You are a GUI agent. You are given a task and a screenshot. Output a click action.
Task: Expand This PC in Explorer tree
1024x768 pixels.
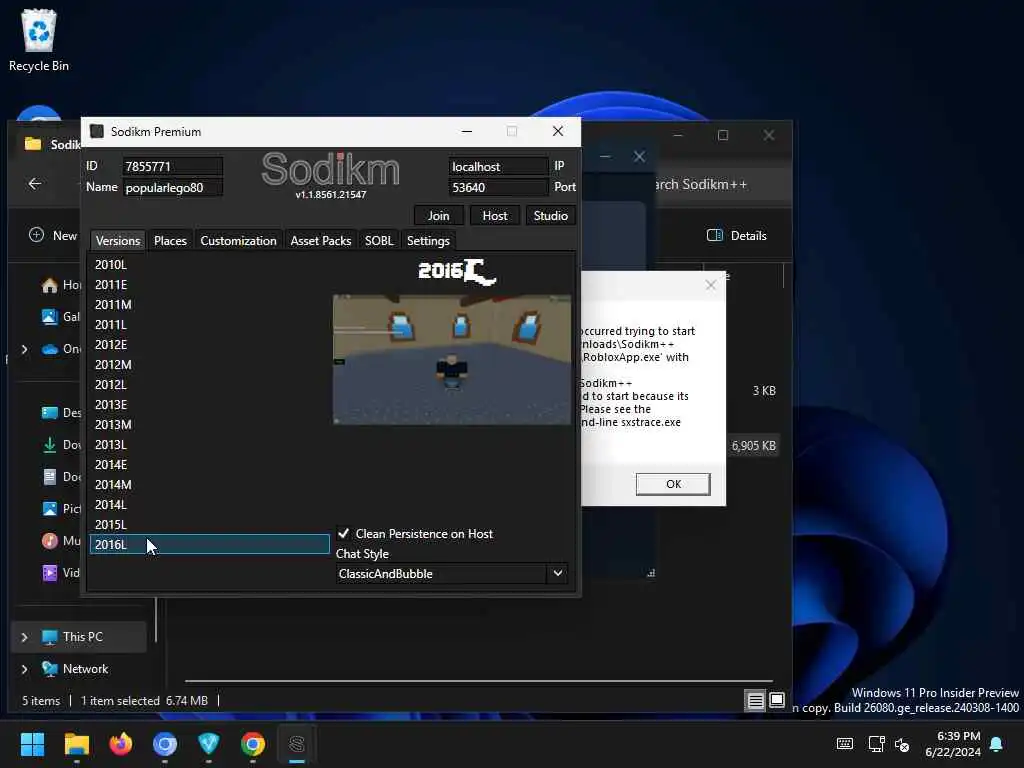click(24, 637)
